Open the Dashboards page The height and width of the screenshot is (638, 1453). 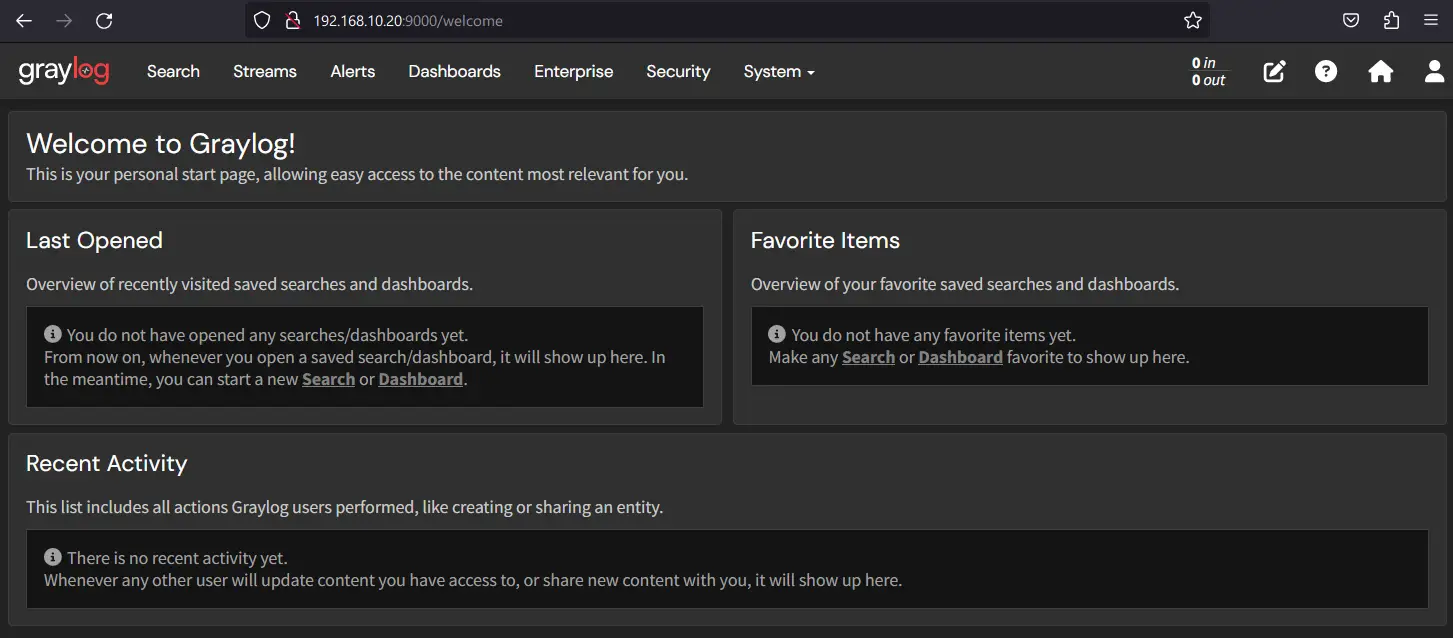coord(455,71)
